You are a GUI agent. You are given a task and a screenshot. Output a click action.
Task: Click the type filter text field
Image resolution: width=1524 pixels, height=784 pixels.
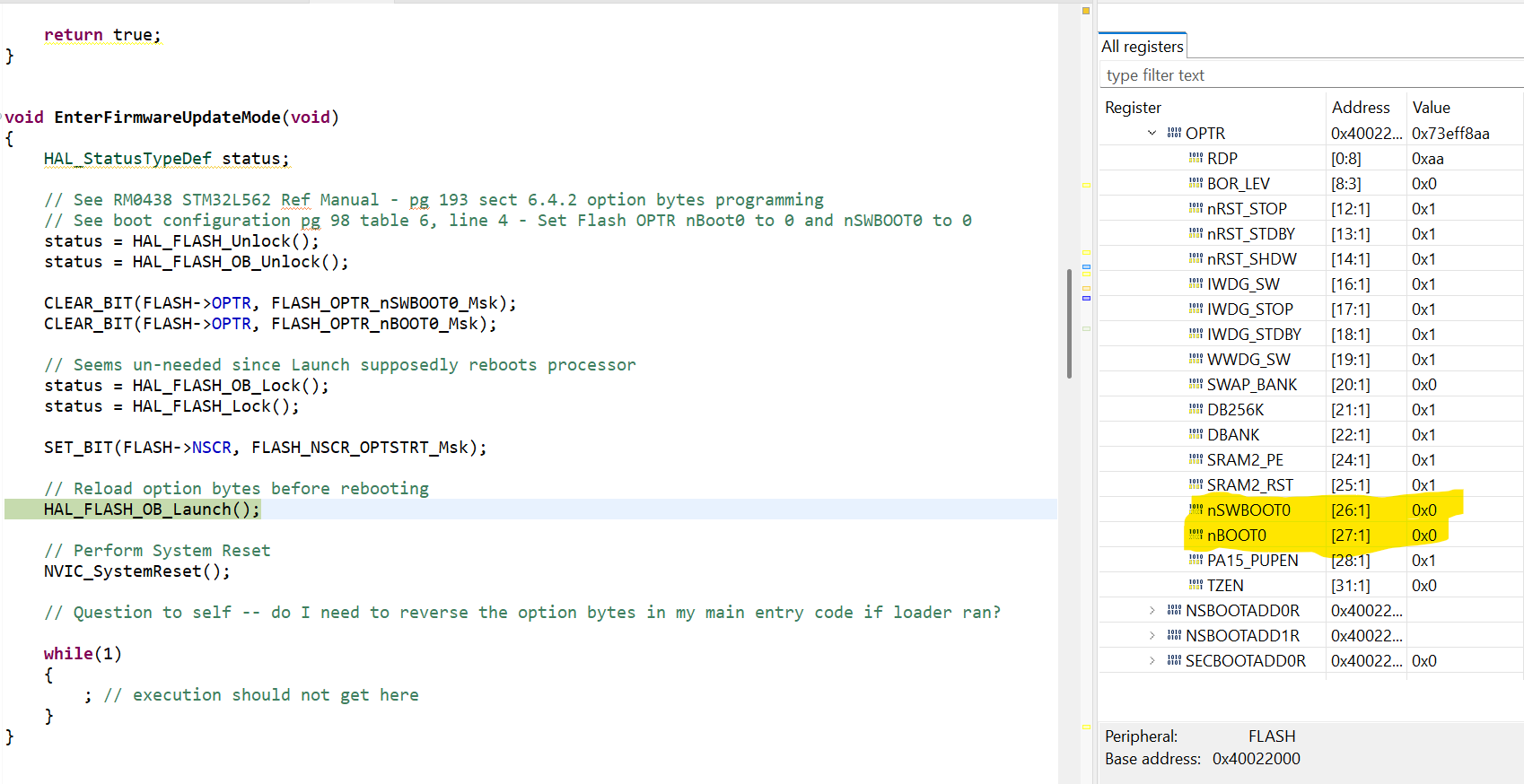point(1310,75)
